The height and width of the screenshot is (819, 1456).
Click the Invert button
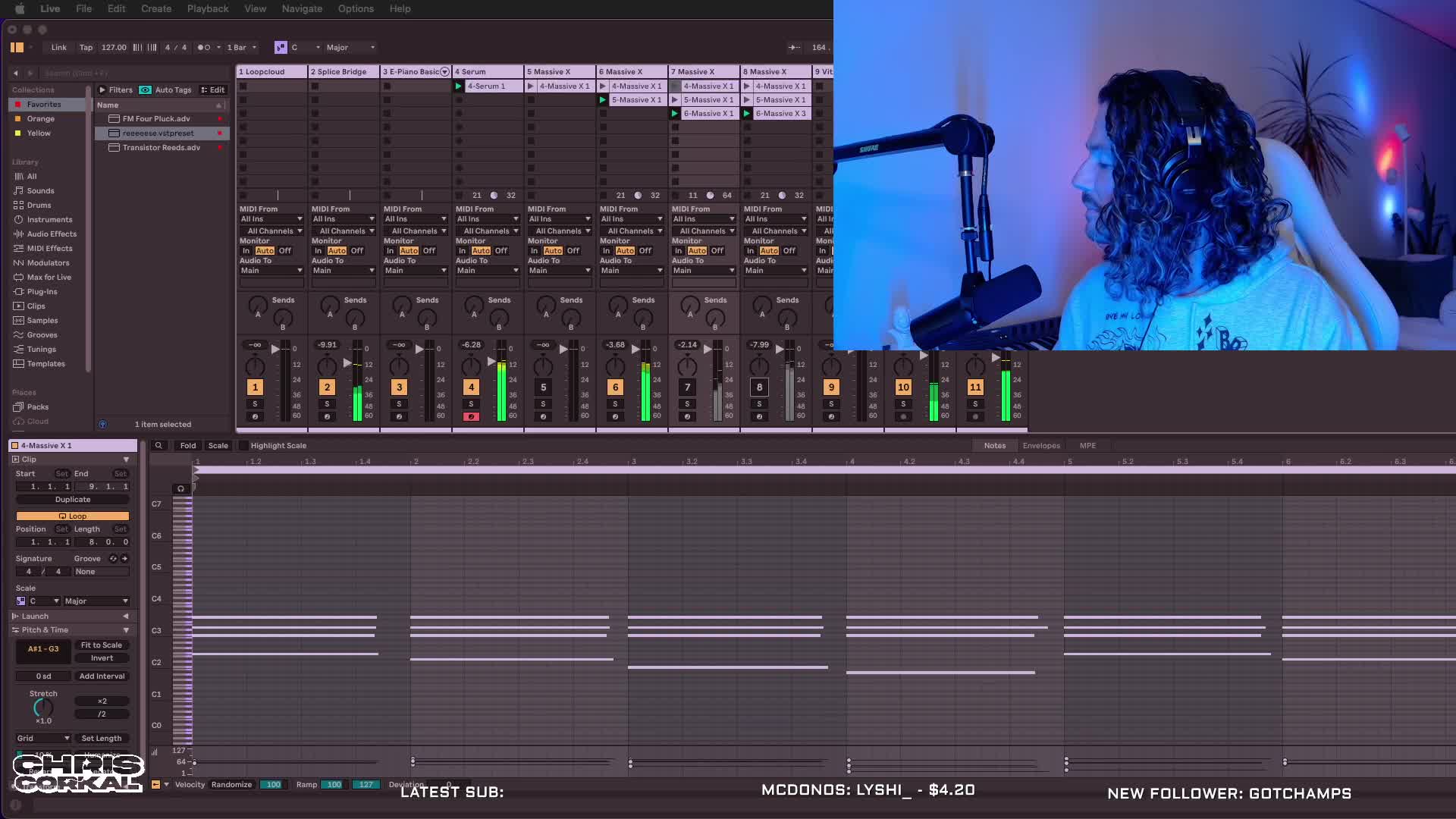point(102,657)
